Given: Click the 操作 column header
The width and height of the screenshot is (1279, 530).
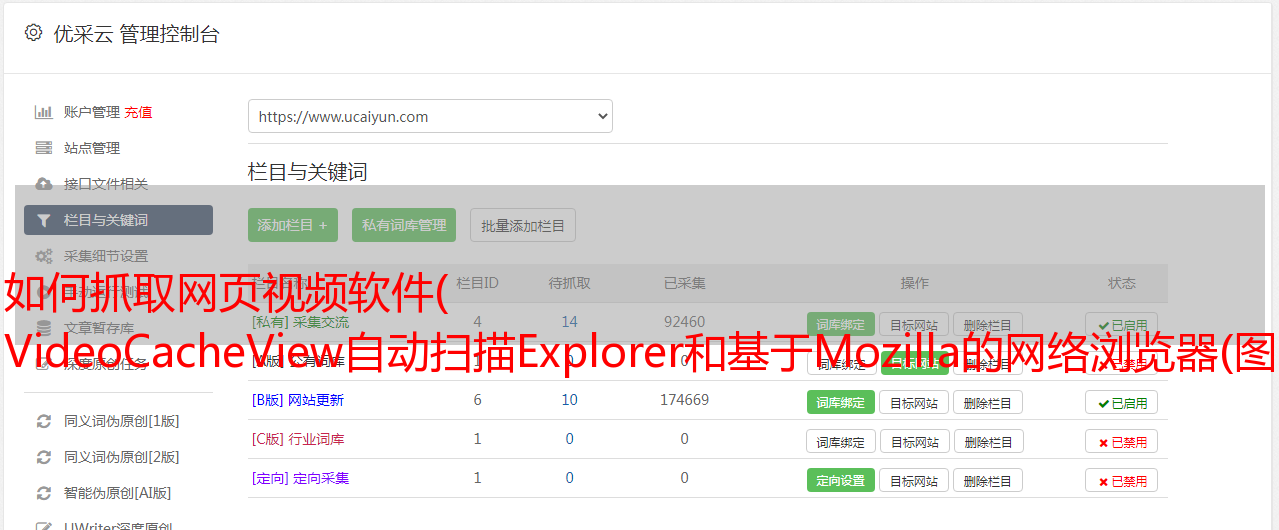Looking at the screenshot, I should (914, 283).
